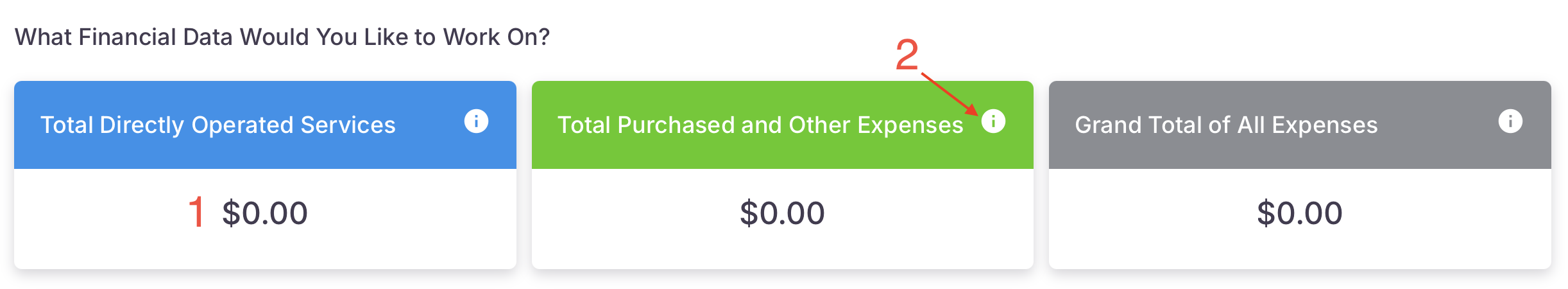Select the Total Directly Operated Services title

click(218, 125)
